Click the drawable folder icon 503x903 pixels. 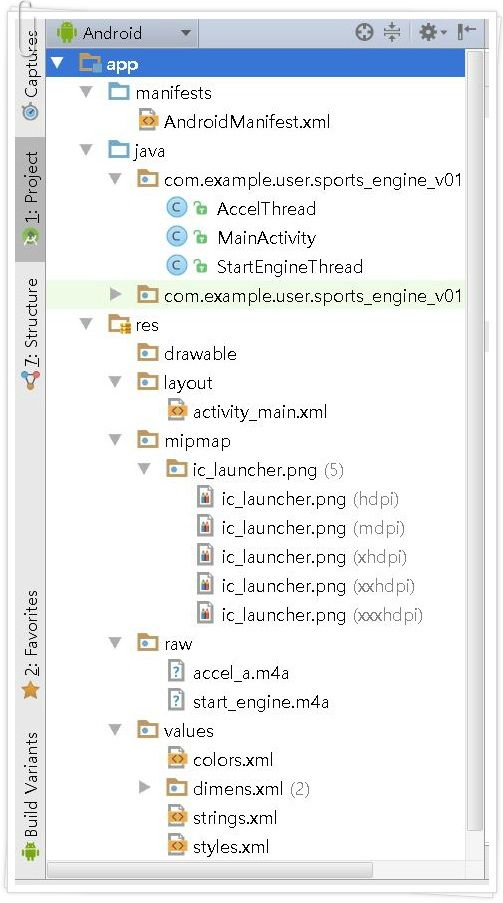click(148, 352)
